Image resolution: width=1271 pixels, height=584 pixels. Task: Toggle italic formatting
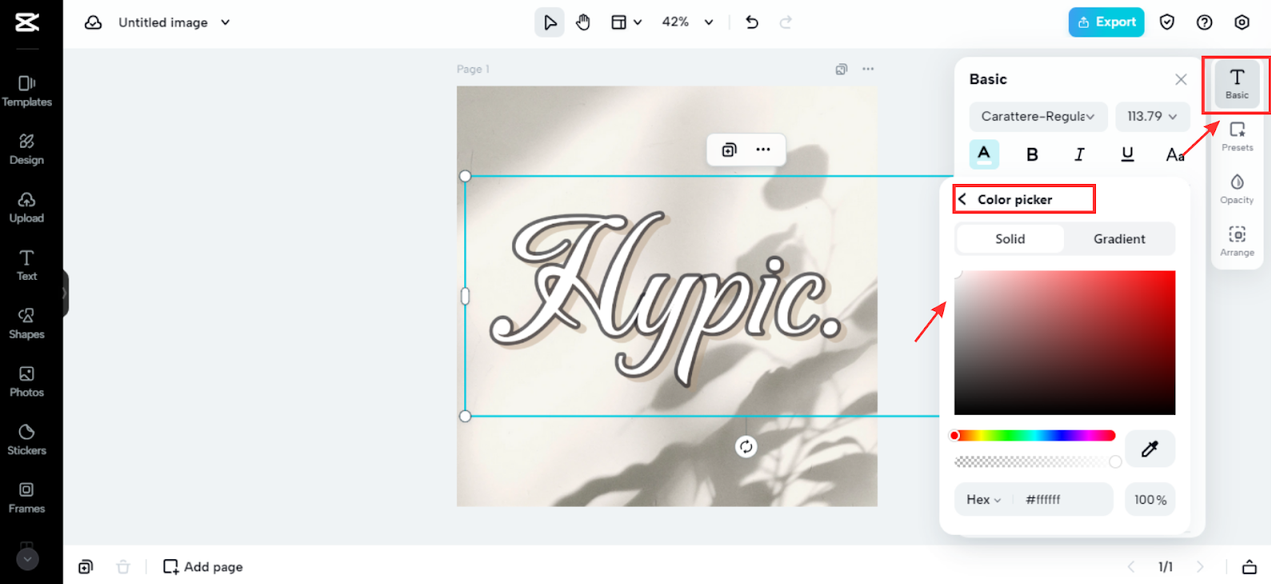click(1079, 154)
